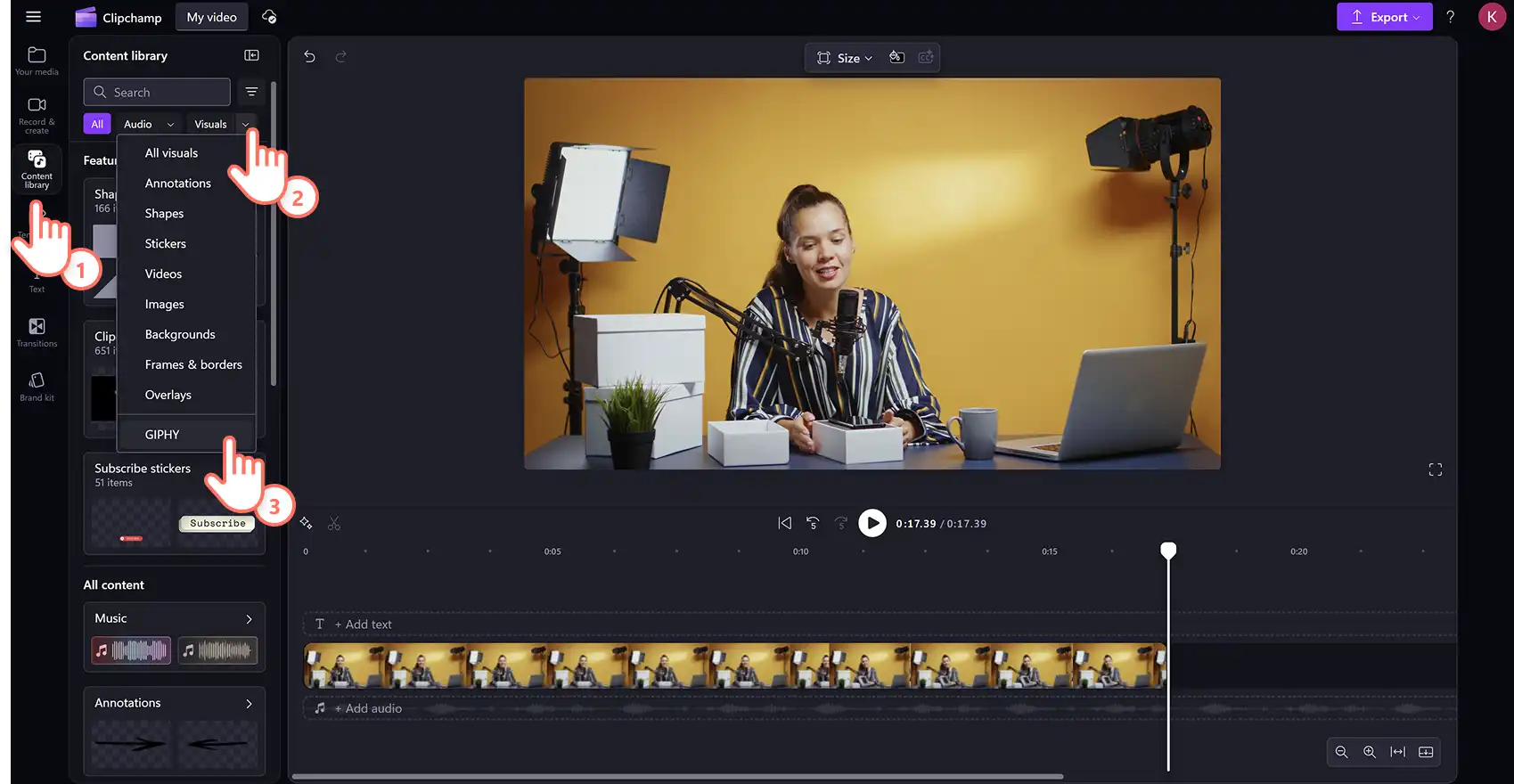Screen dimensions: 1514x784
Task: Select the Visuals filter chip
Action: click(211, 125)
